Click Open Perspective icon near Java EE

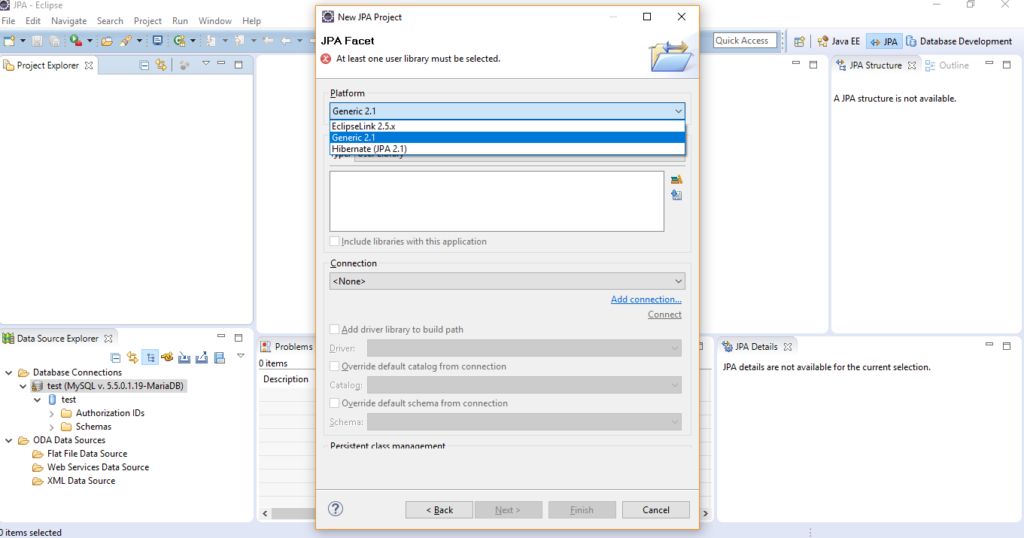[799, 41]
